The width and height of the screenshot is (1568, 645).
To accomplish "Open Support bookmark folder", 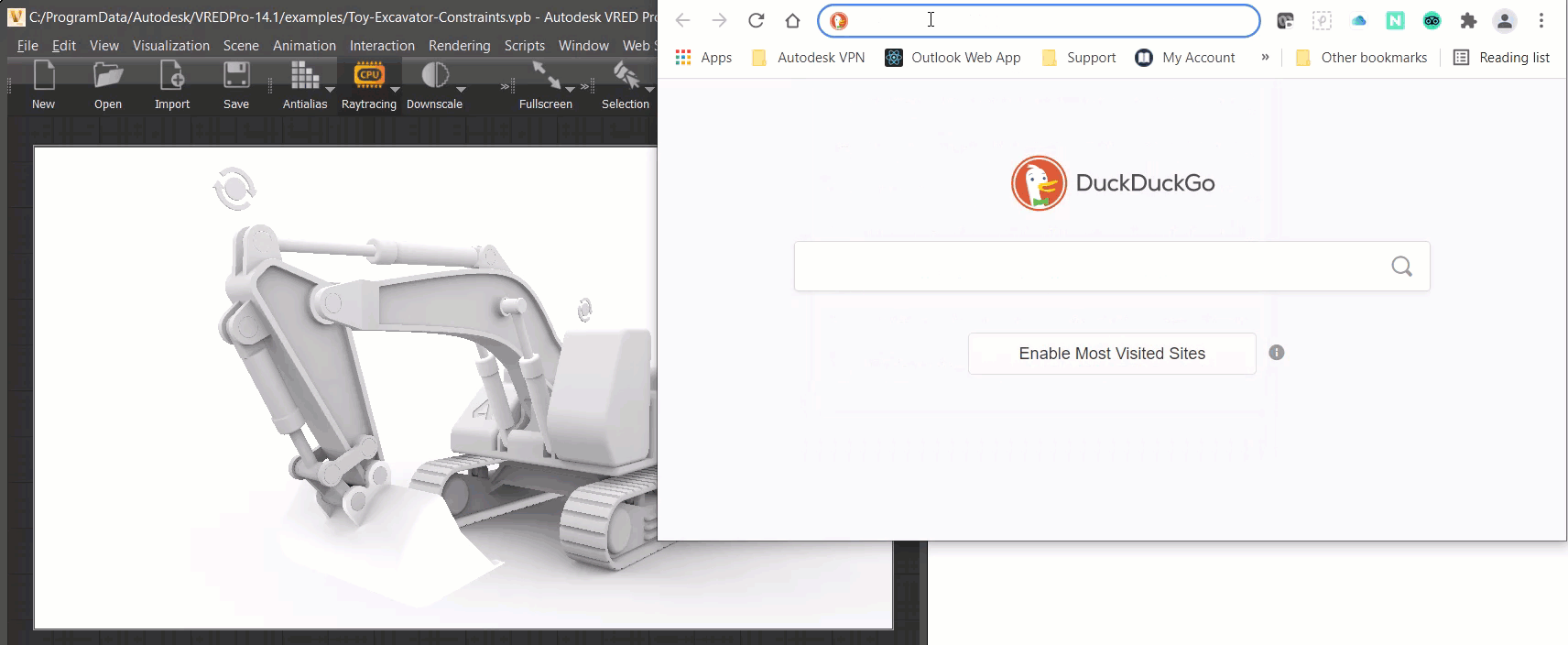I will [1079, 57].
